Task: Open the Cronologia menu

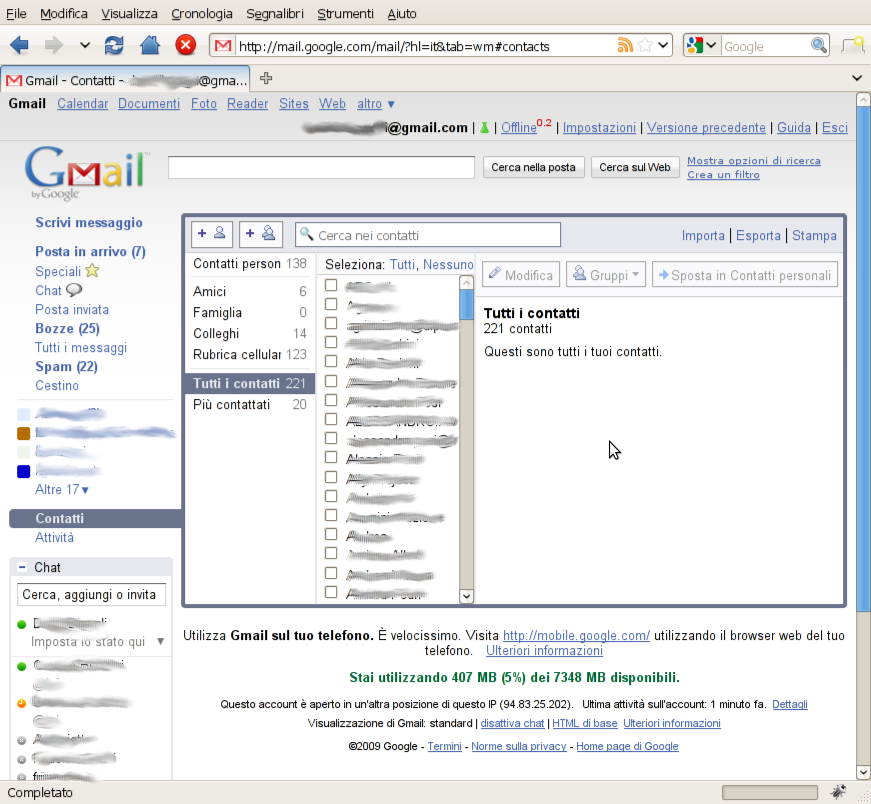Action: (x=202, y=13)
